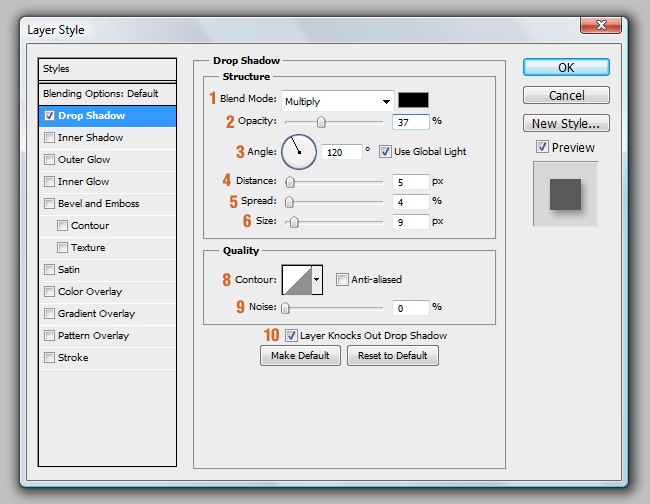Select Bevel and Emboss in styles list
Image resolution: width=650 pixels, height=504 pixels.
(98, 204)
